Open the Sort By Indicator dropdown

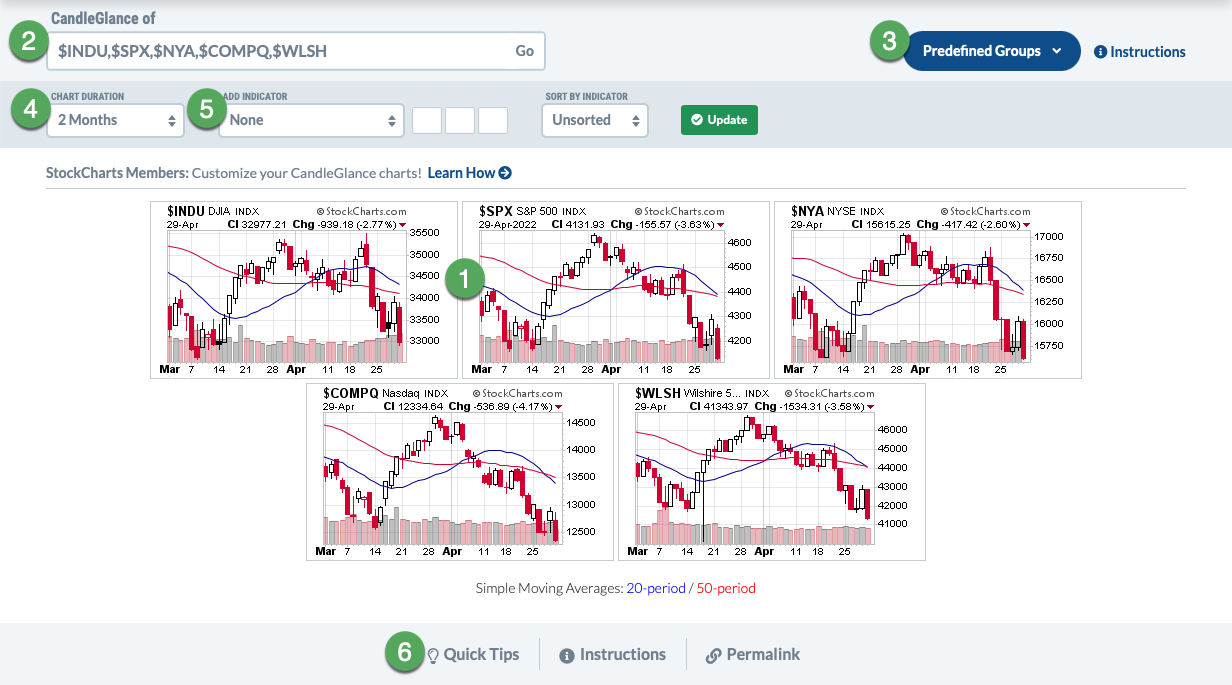[595, 120]
